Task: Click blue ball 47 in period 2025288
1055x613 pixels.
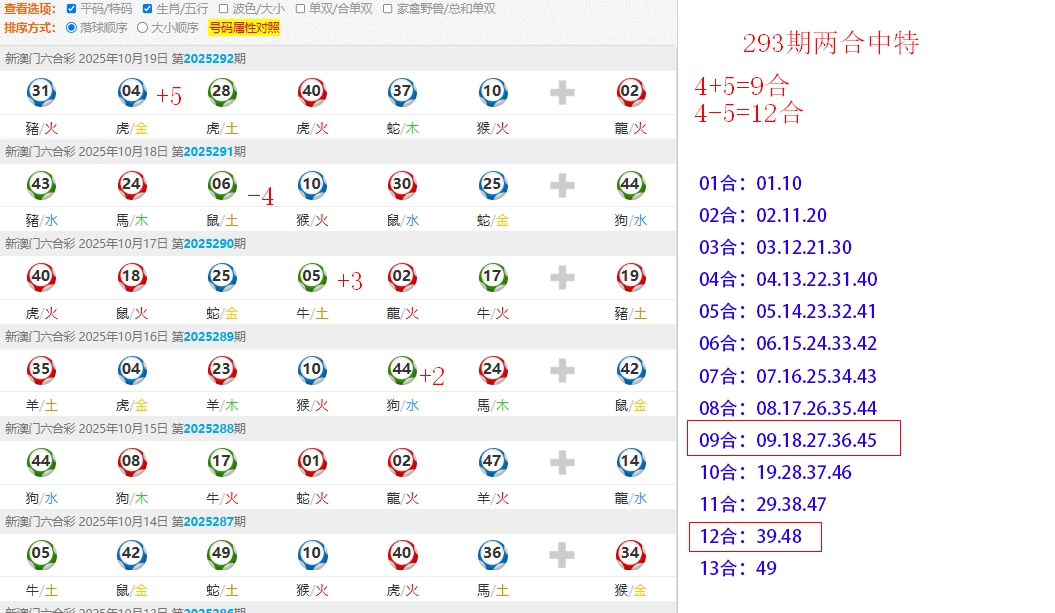Action: 492,462
